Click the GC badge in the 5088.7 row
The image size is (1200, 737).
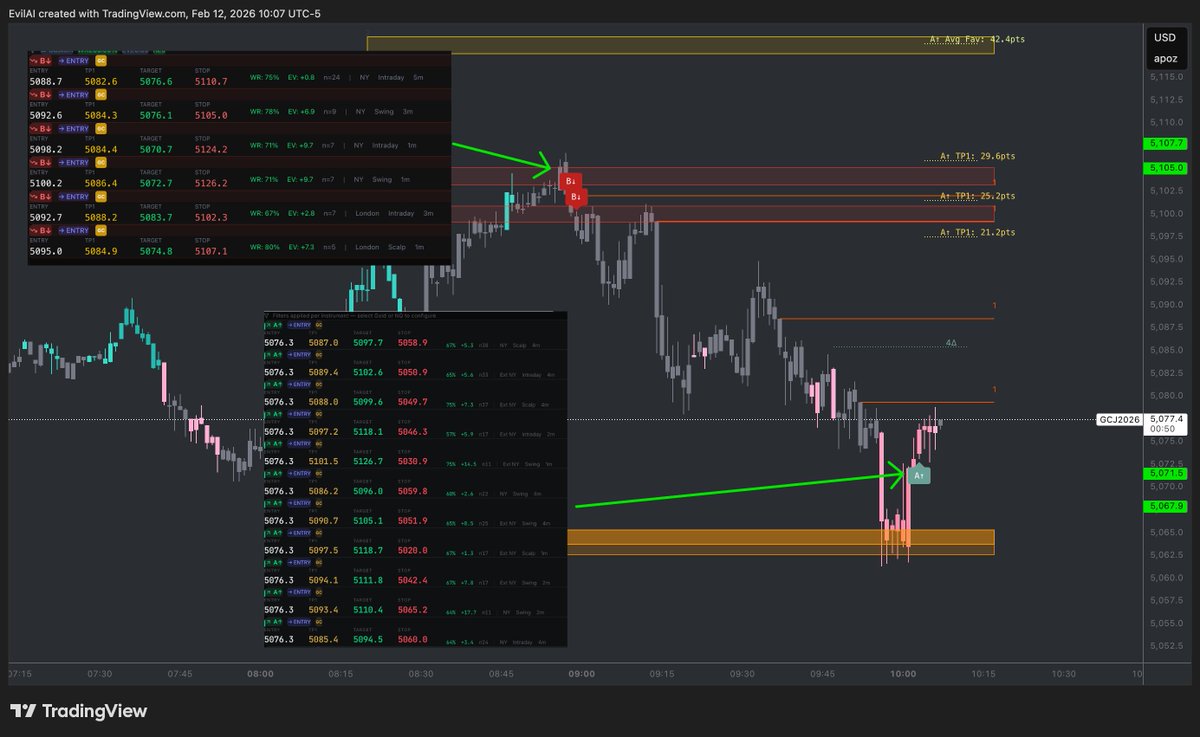101,61
